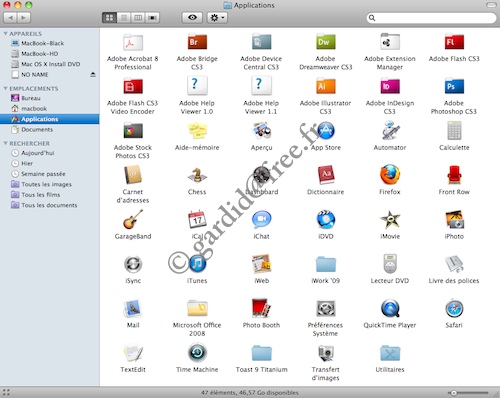Select the iChat bubble icon
This screenshot has height=398, width=500.
(261, 220)
